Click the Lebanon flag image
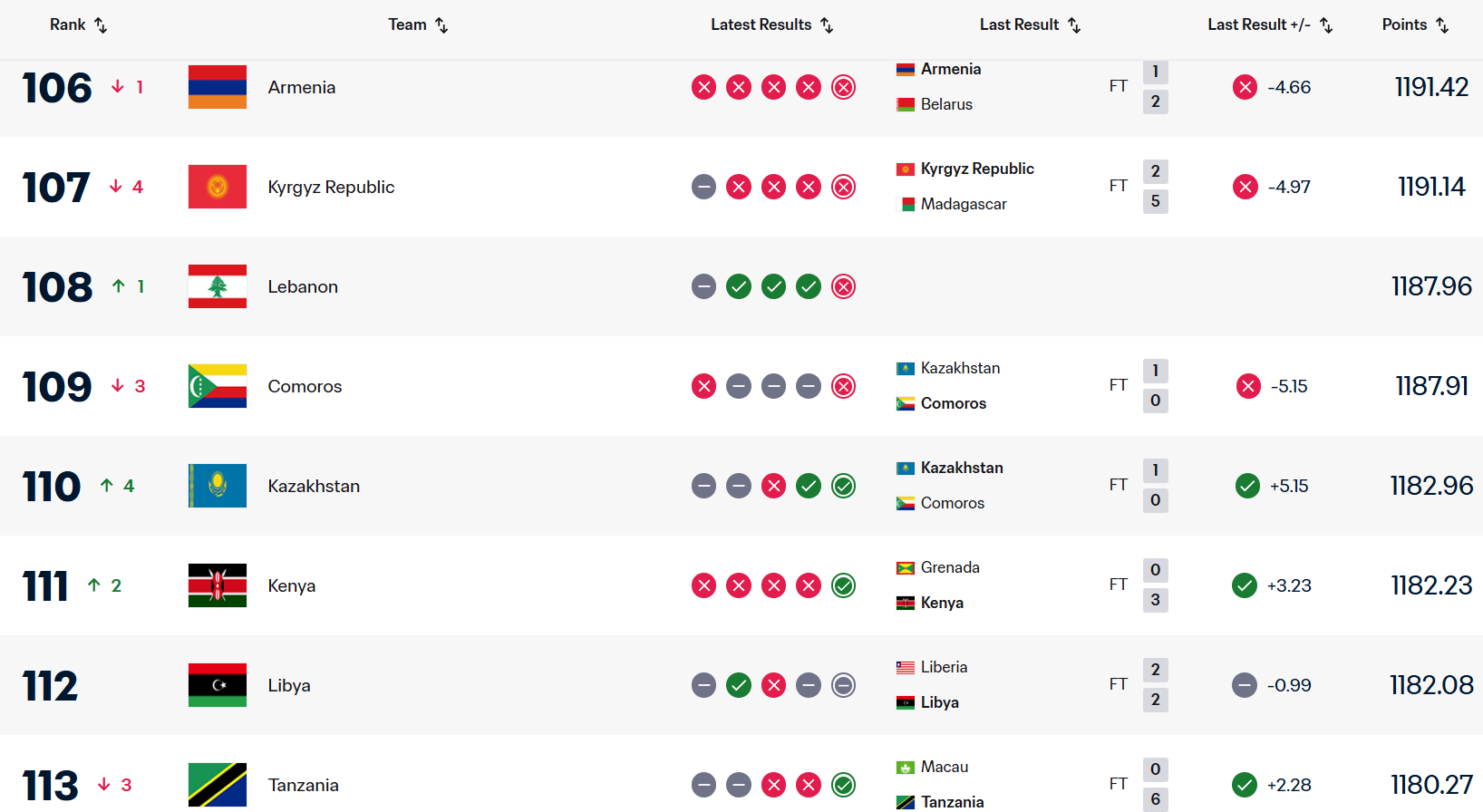Screen dimensions: 1483x812 click(218, 286)
